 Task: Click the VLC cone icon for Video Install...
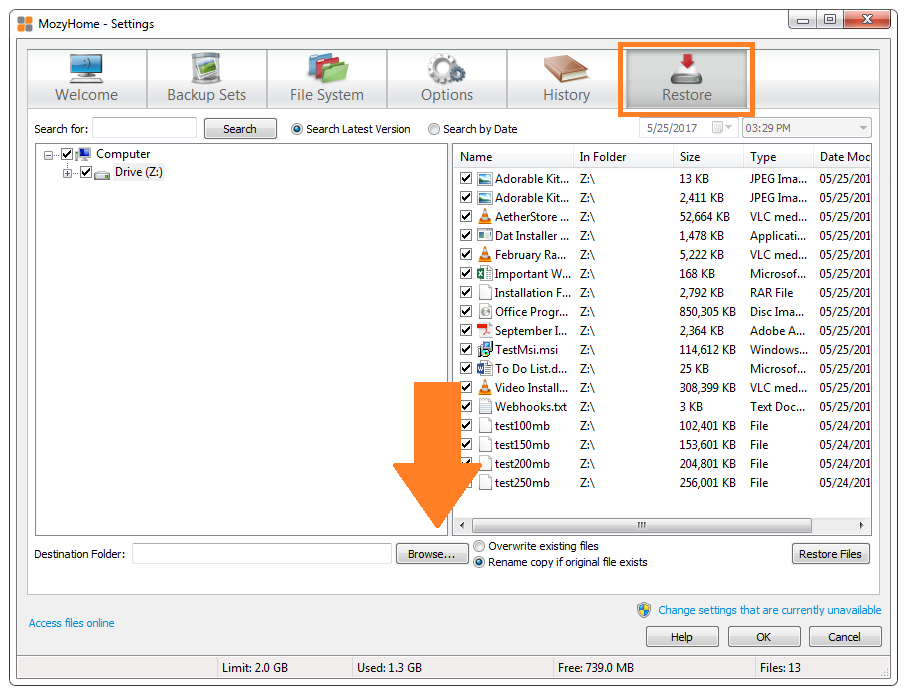pyautogui.click(x=485, y=387)
